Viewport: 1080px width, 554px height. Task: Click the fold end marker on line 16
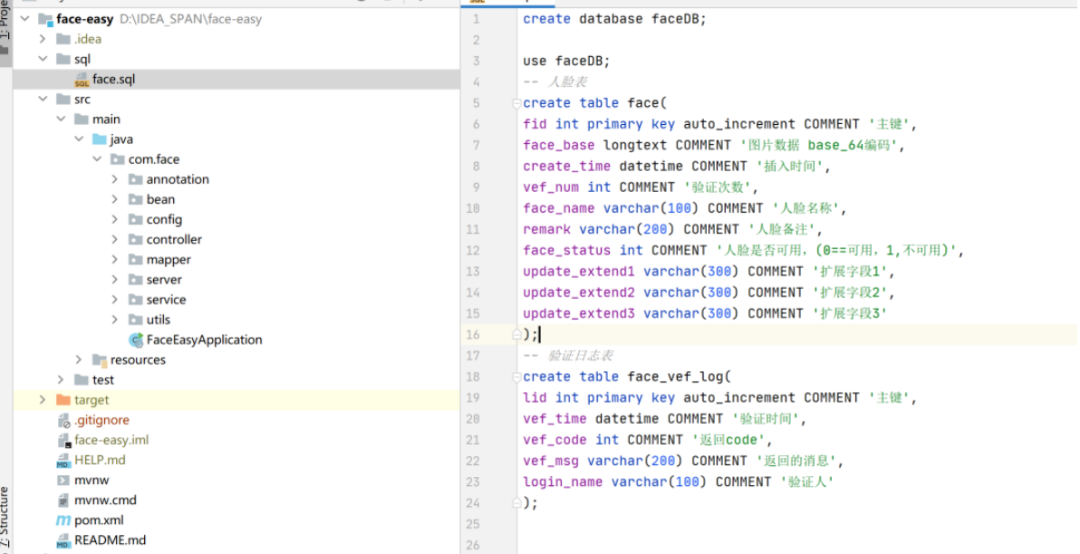click(516, 334)
